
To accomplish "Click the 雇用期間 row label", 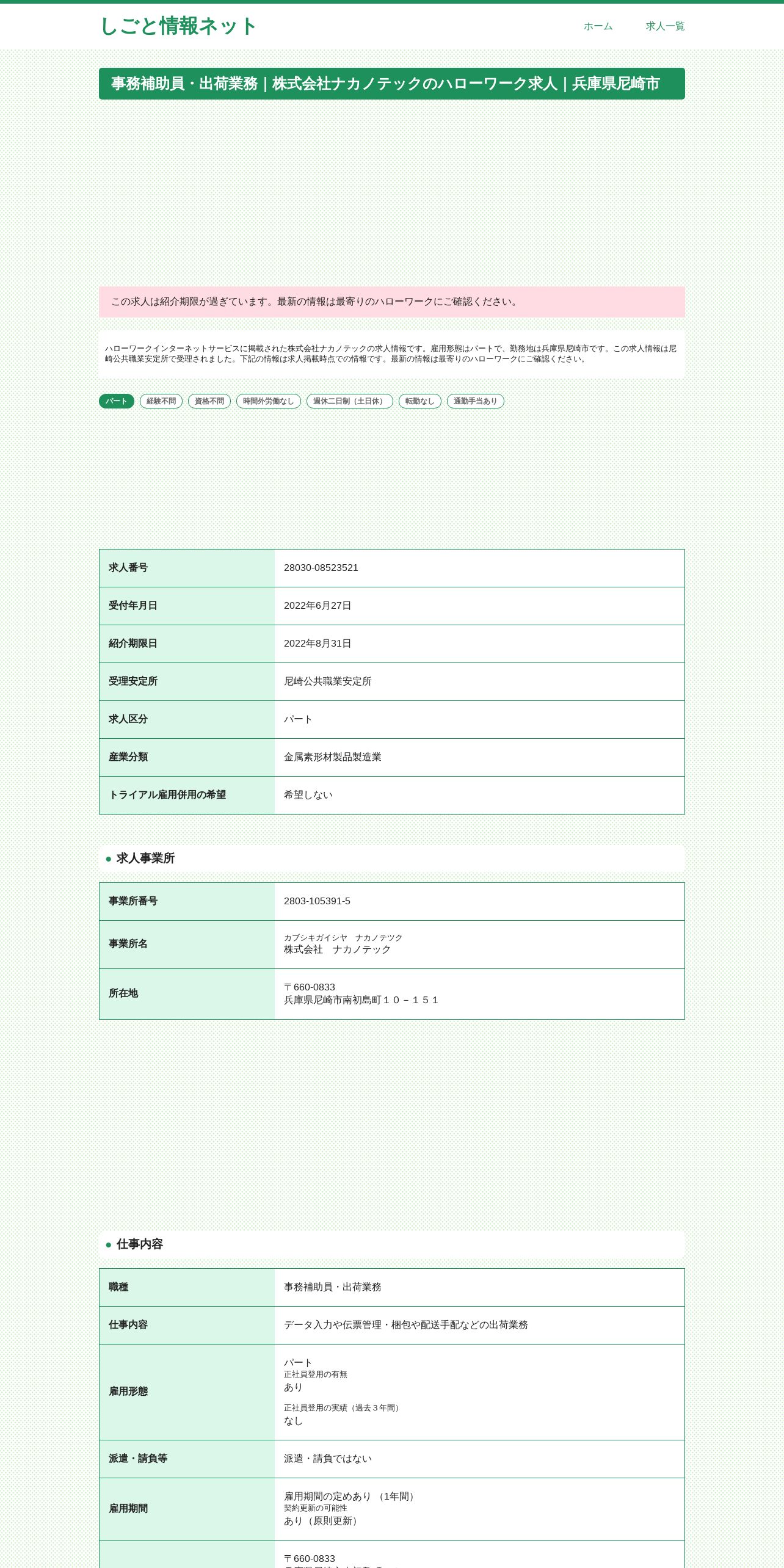I will pyautogui.click(x=128, y=1509).
